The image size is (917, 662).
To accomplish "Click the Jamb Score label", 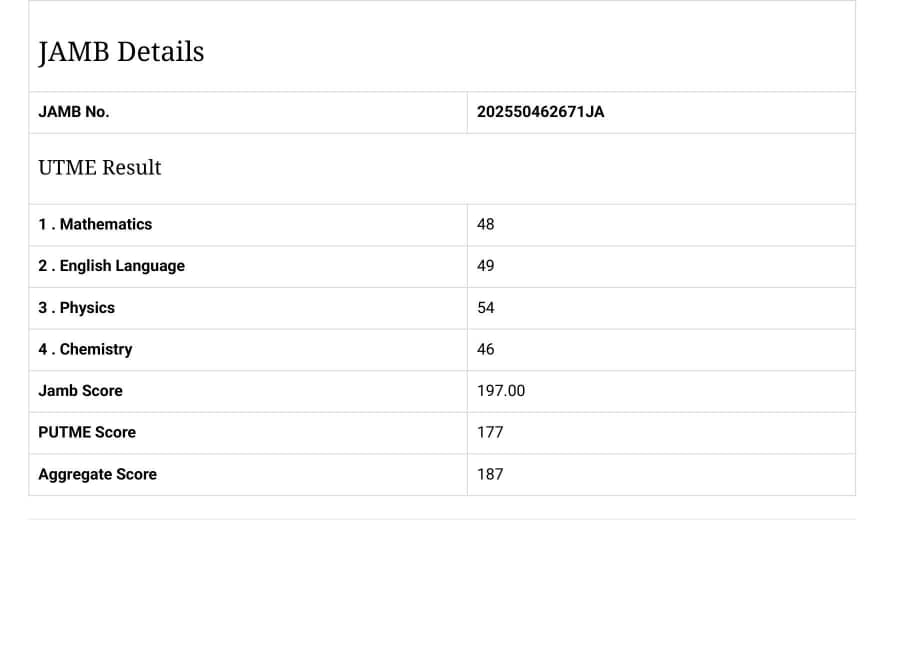I will tap(80, 391).
